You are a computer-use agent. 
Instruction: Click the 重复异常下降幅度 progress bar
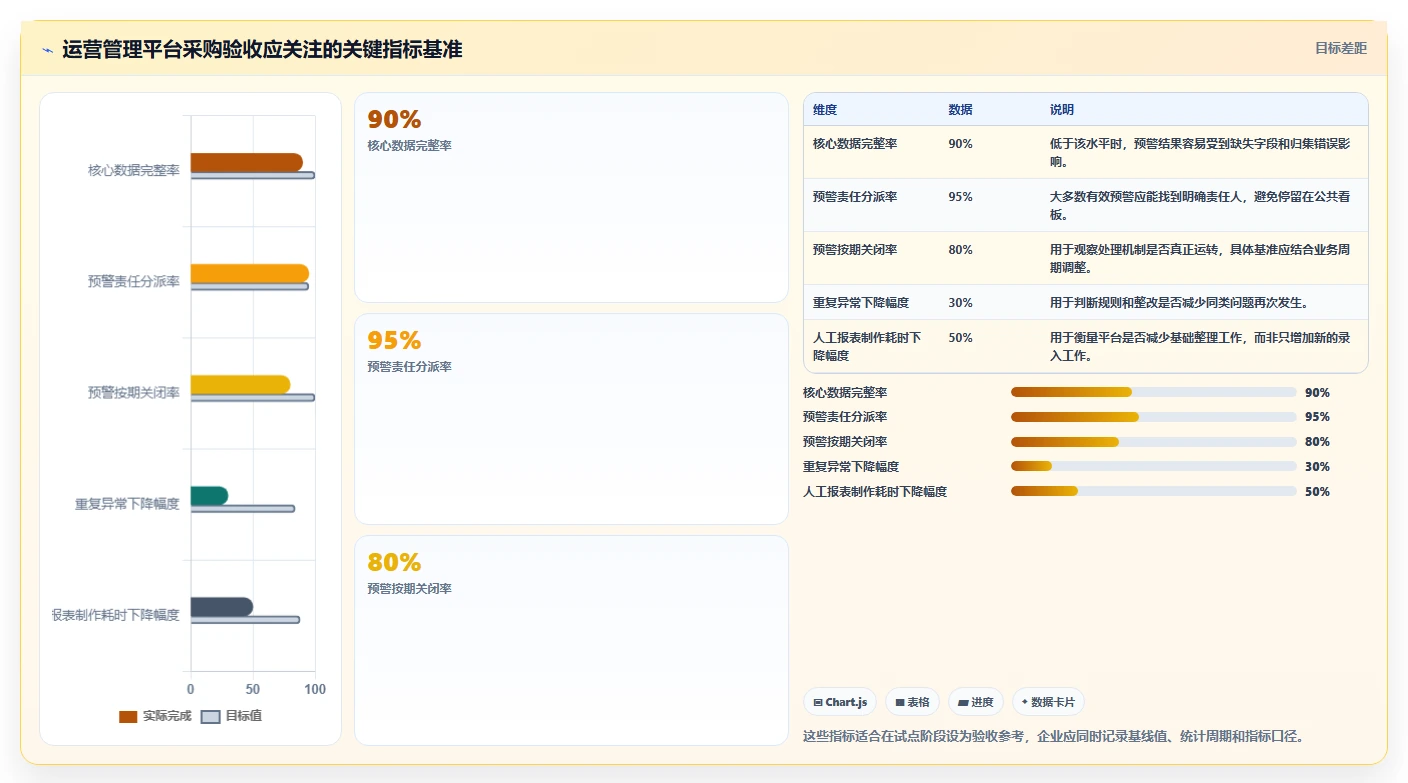[x=1154, y=466]
